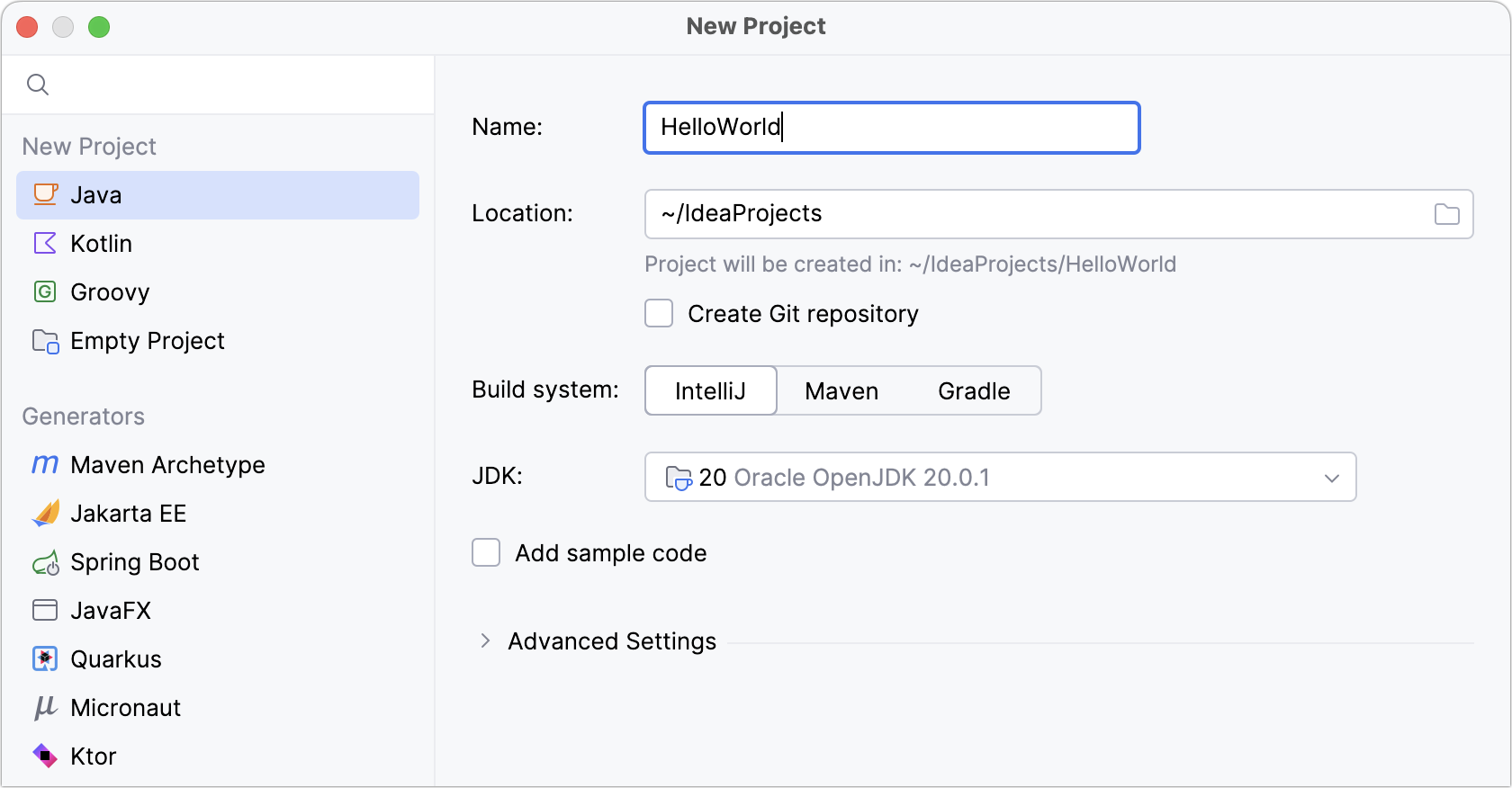The height and width of the screenshot is (788, 1512).
Task: Select Empty Project label
Action: (148, 341)
